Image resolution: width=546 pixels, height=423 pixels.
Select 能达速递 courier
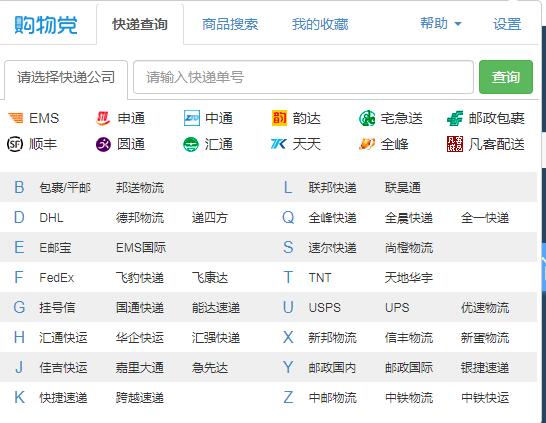216,308
